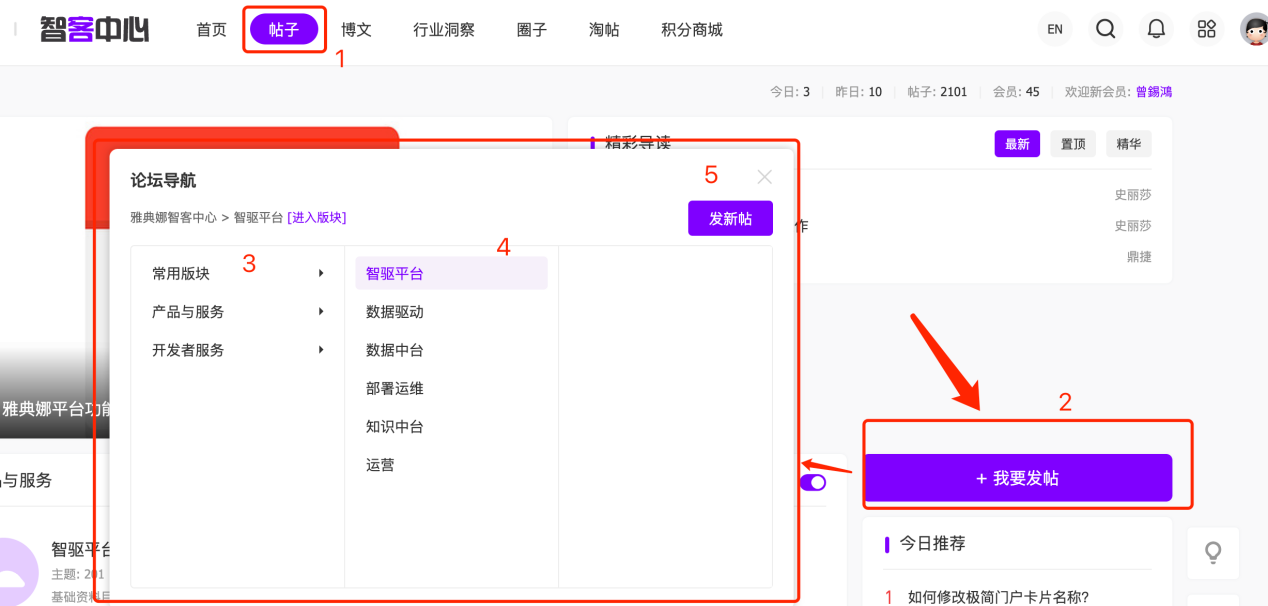The width and height of the screenshot is (1268, 606).
Task: Open the 帖子 navigation tab
Action: (x=284, y=29)
